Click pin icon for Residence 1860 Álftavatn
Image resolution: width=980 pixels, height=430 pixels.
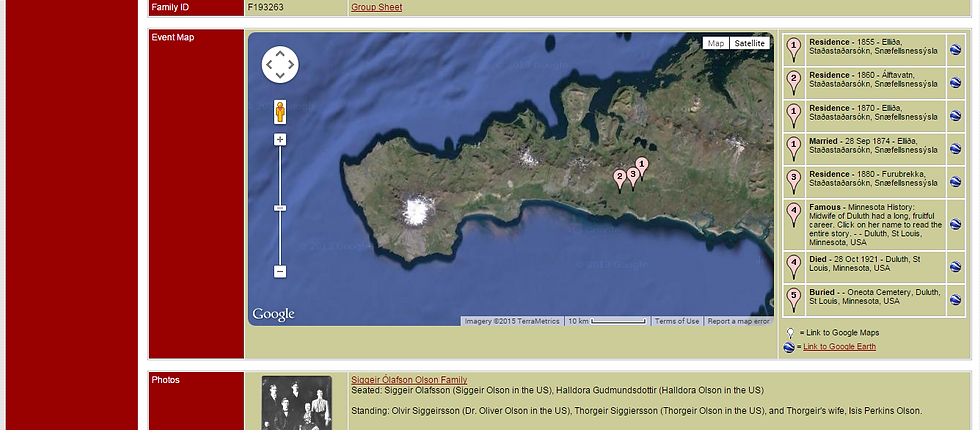click(793, 83)
